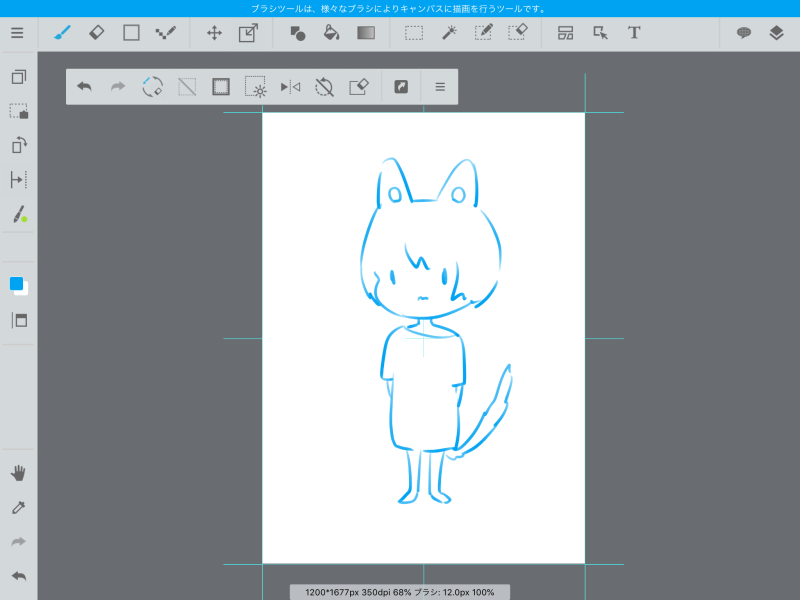Pick the Gradient tool
This screenshot has width=800, height=600.
pyautogui.click(x=366, y=33)
